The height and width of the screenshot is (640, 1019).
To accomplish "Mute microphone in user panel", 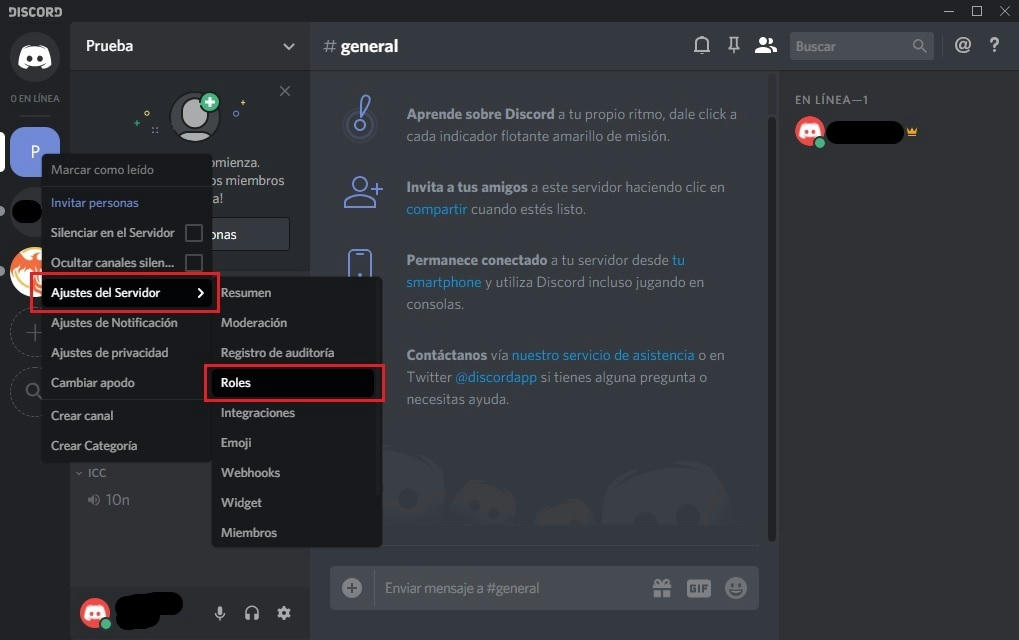I will pos(220,613).
